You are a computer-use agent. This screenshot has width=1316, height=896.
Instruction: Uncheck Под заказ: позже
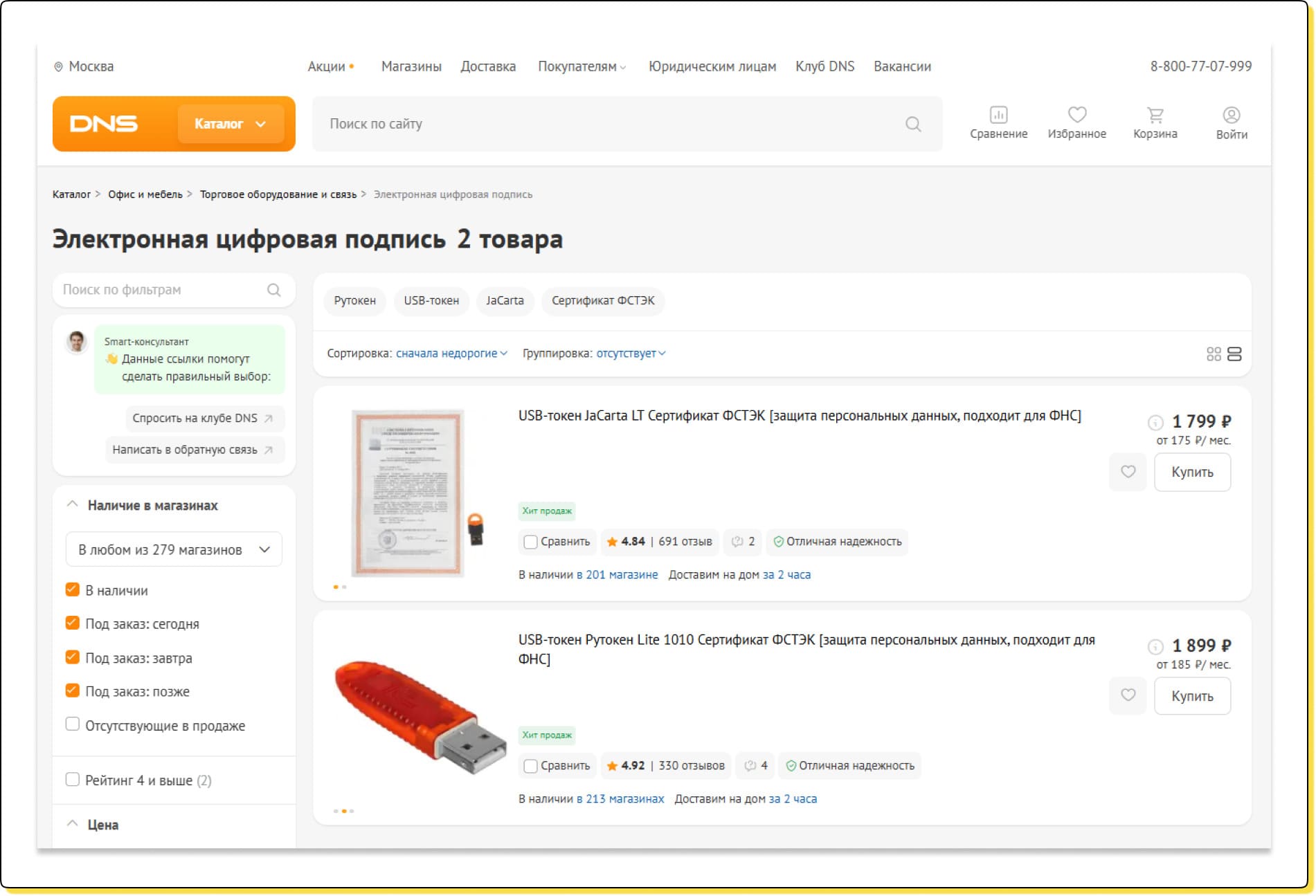click(x=72, y=691)
